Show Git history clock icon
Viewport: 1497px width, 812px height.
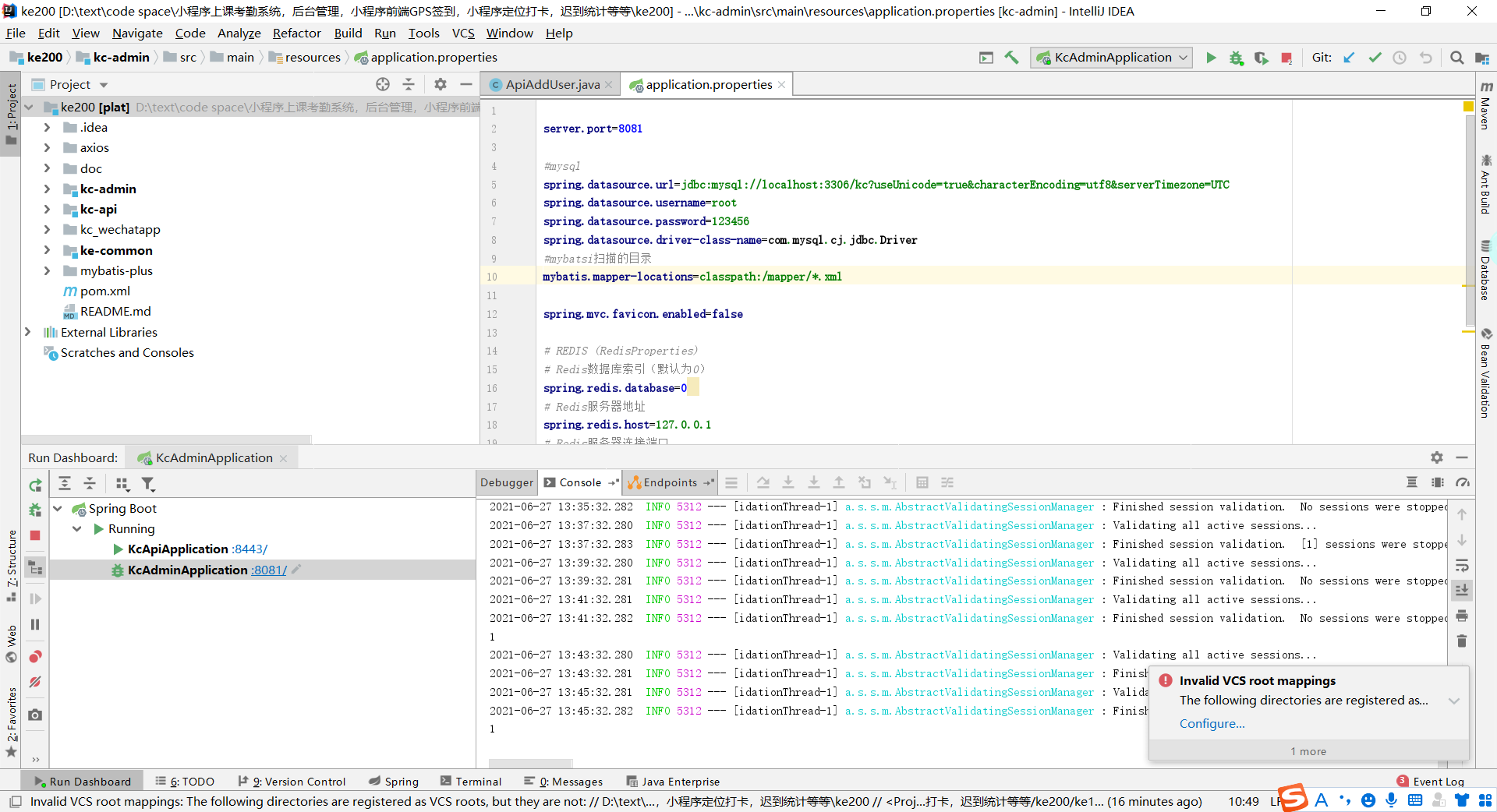(1400, 58)
